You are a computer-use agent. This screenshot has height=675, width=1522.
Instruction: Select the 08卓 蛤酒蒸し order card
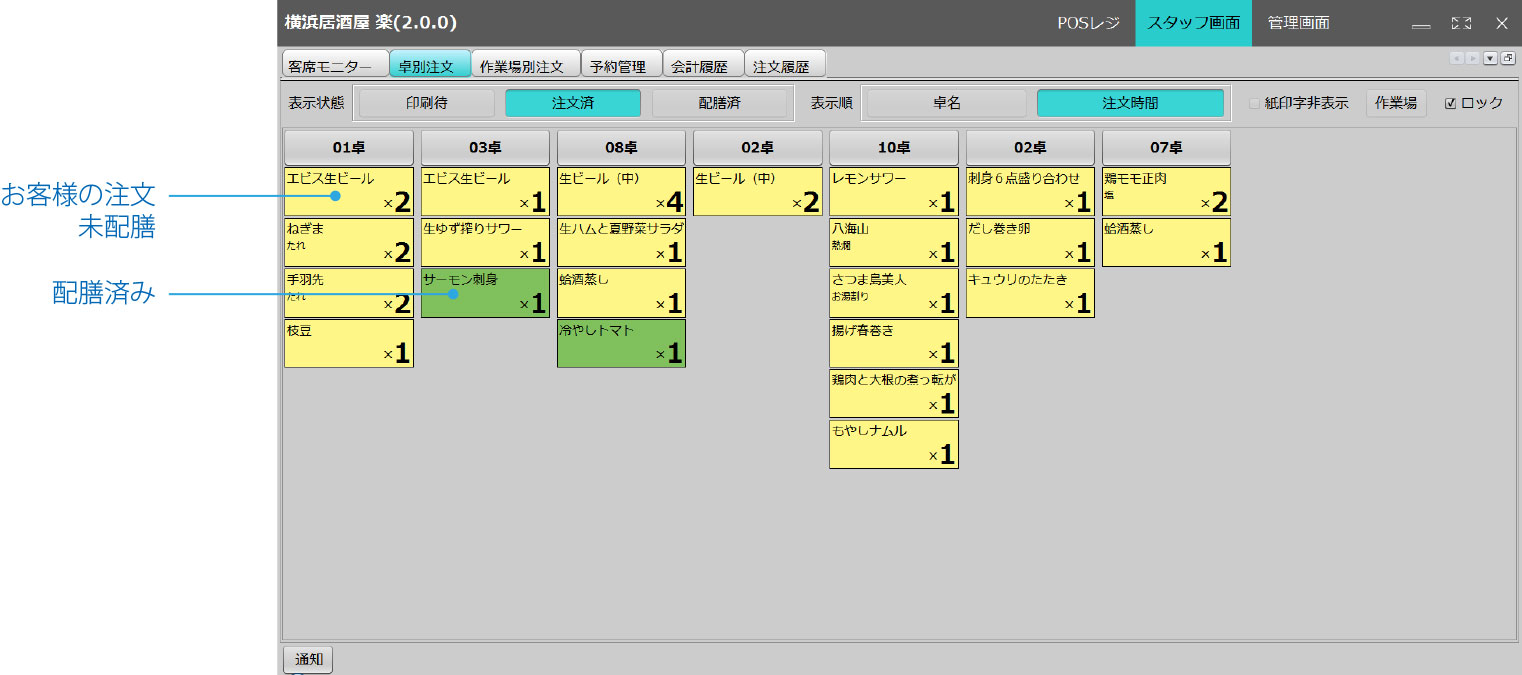[x=621, y=293]
